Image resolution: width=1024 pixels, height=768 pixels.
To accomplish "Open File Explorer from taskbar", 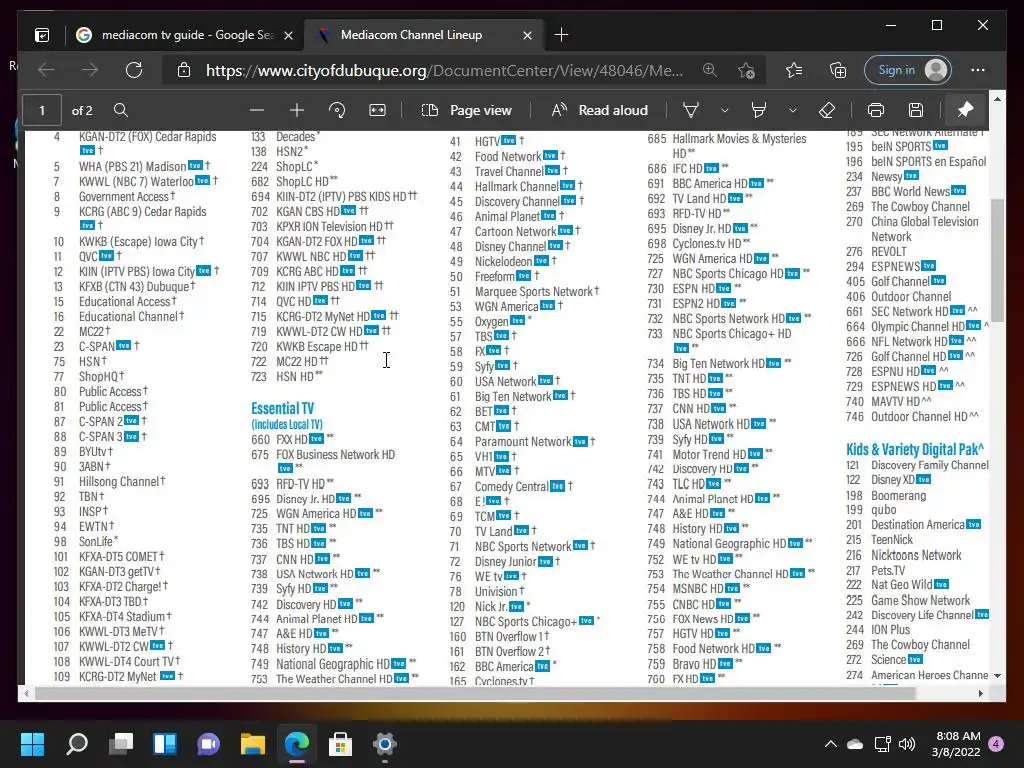I will click(x=253, y=744).
